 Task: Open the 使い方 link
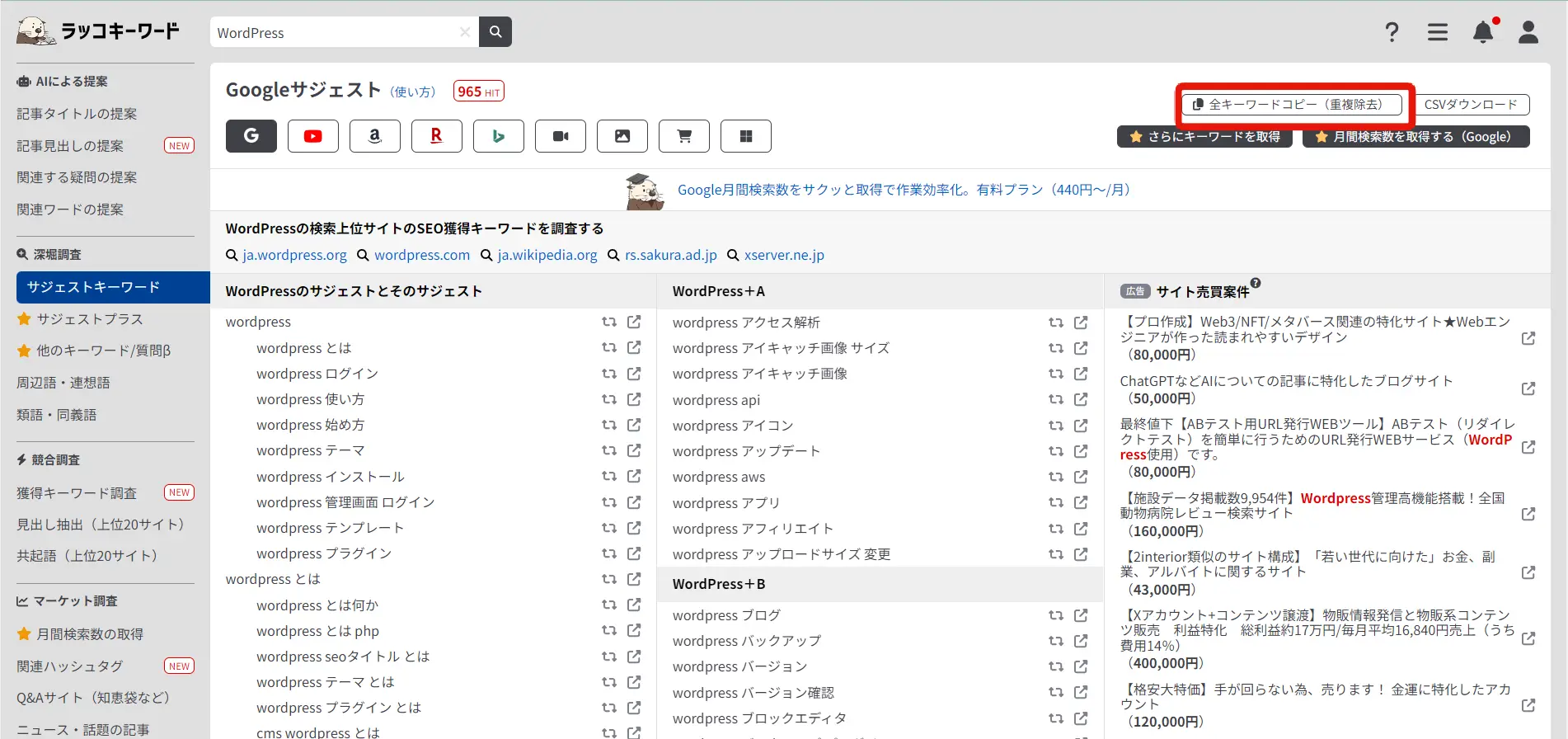(x=413, y=92)
